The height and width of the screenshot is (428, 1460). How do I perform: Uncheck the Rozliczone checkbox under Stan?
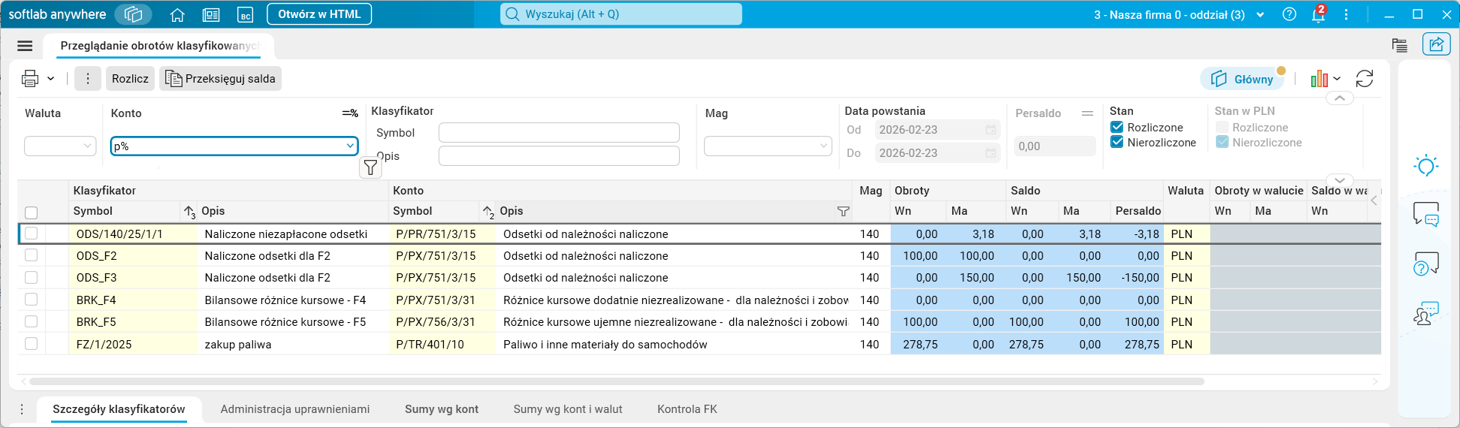tap(1117, 127)
